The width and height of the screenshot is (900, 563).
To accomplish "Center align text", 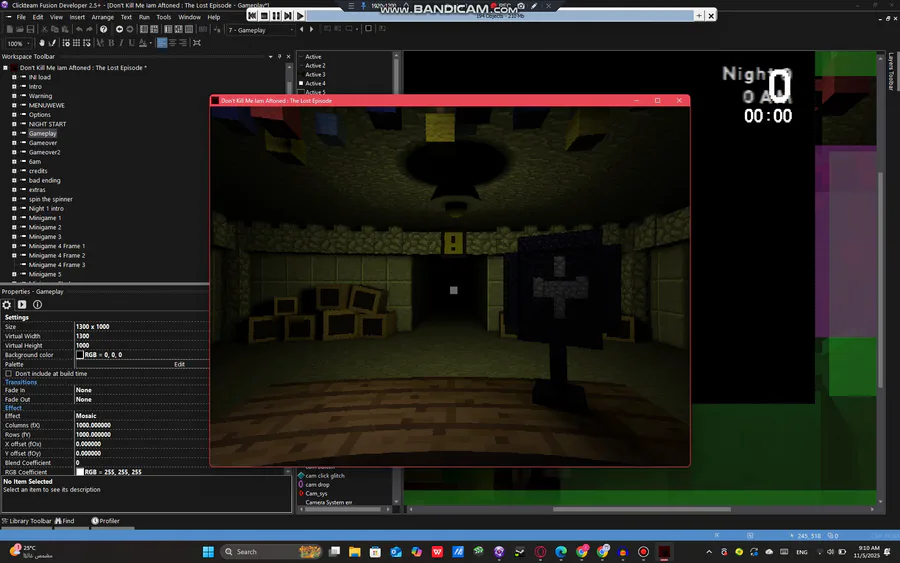I will [172, 43].
